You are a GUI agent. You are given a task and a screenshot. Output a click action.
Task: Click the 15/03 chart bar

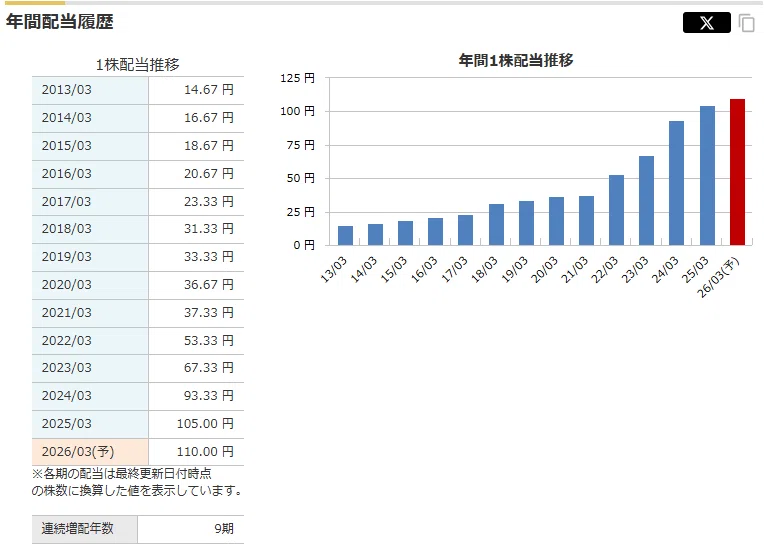coord(405,233)
